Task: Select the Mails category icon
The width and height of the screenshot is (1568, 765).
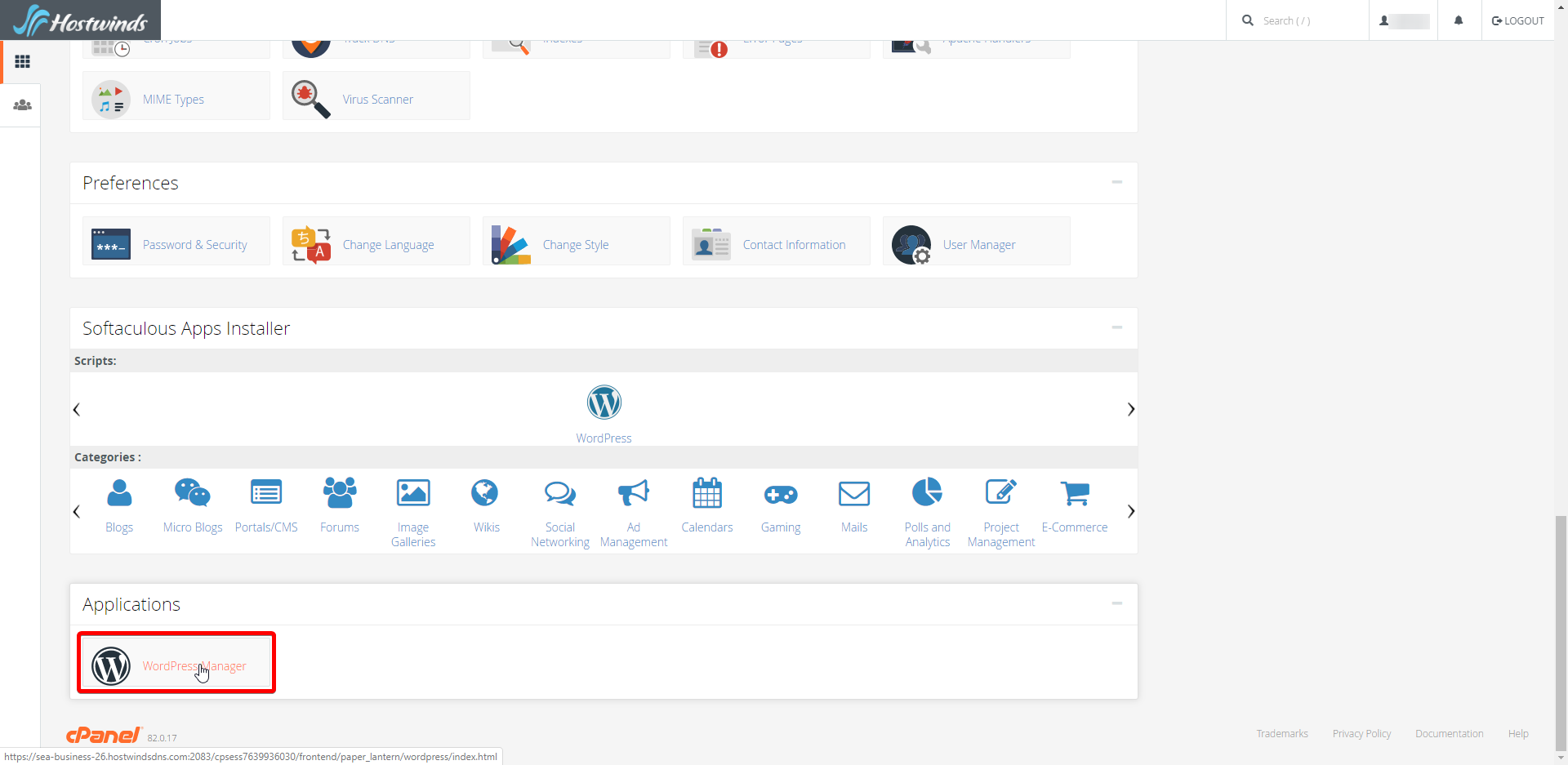Action: (x=854, y=493)
